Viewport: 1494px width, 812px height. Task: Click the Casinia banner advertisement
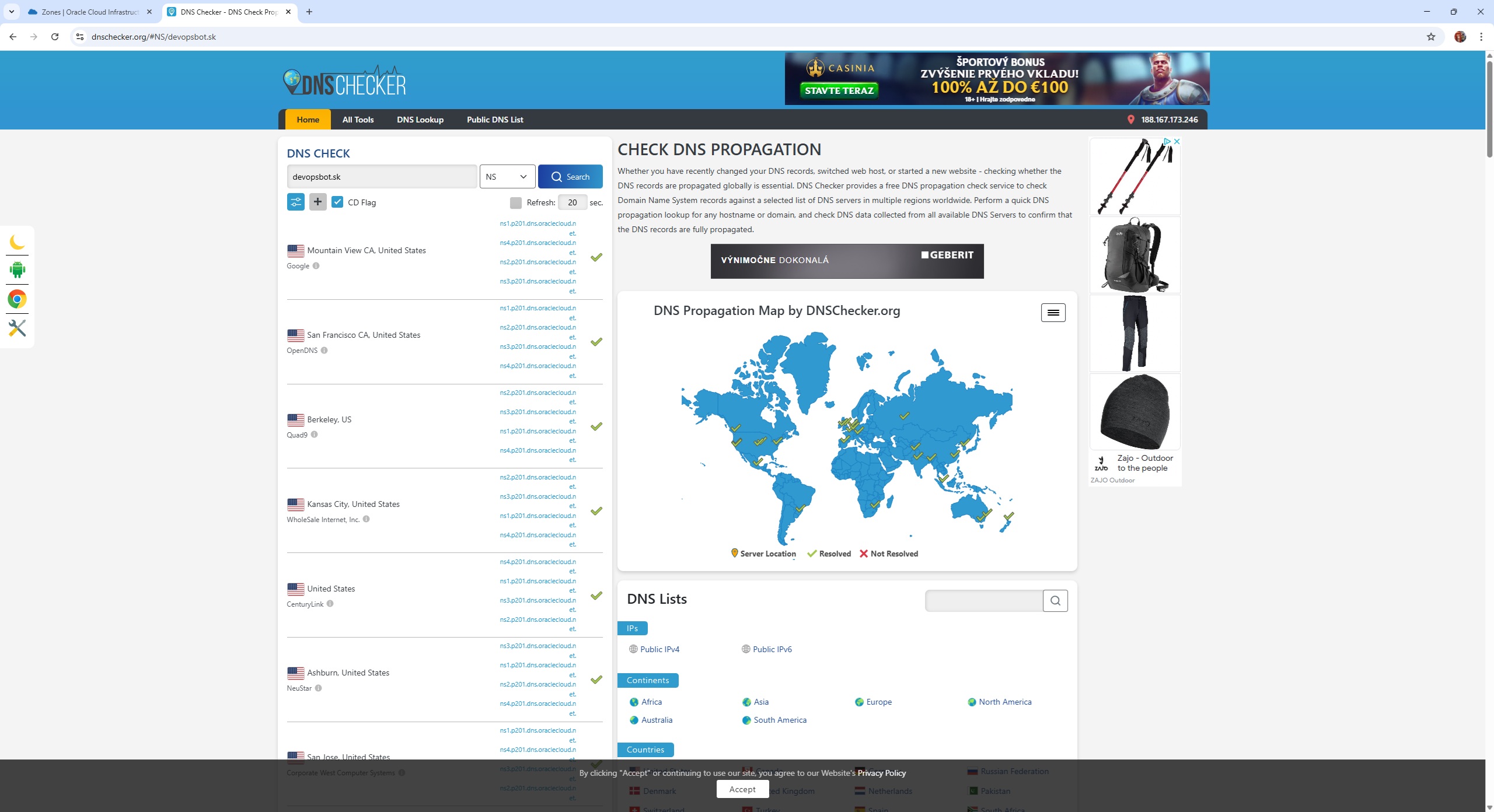pyautogui.click(x=997, y=79)
